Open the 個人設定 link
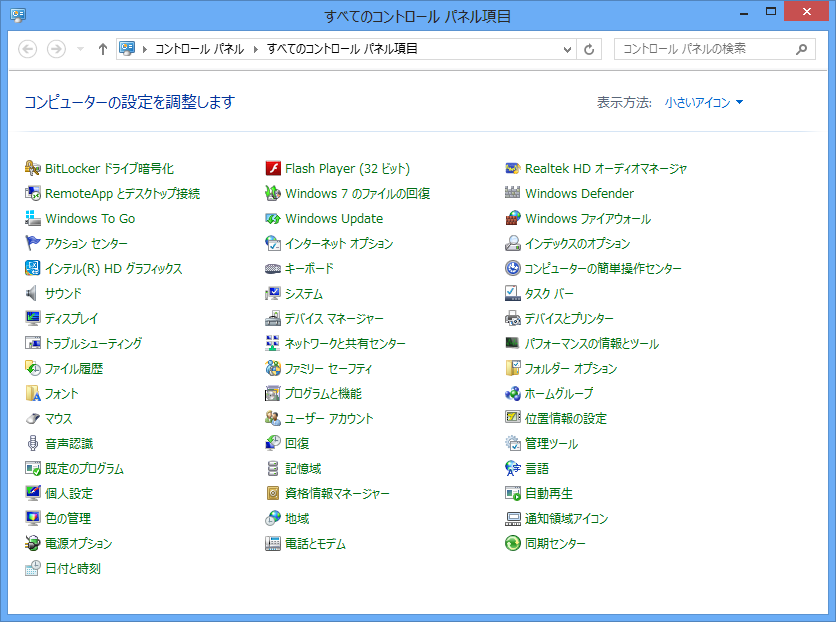The width and height of the screenshot is (836, 622). click(x=69, y=494)
